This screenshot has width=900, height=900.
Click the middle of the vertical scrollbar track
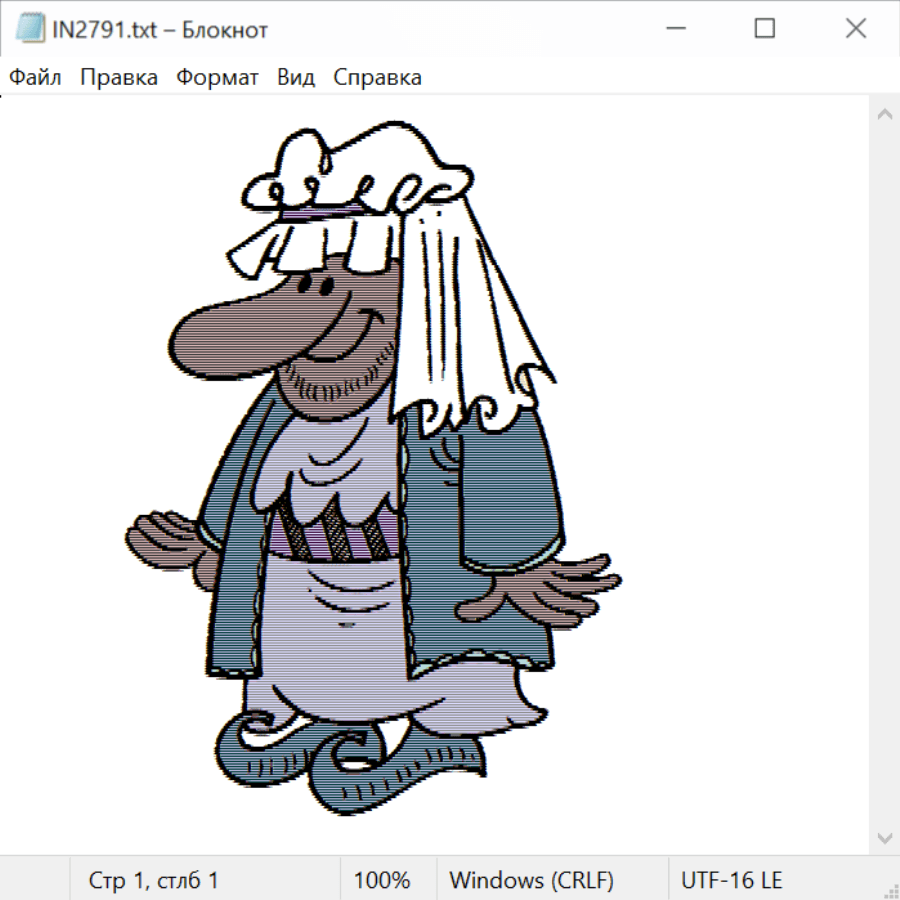[884, 476]
